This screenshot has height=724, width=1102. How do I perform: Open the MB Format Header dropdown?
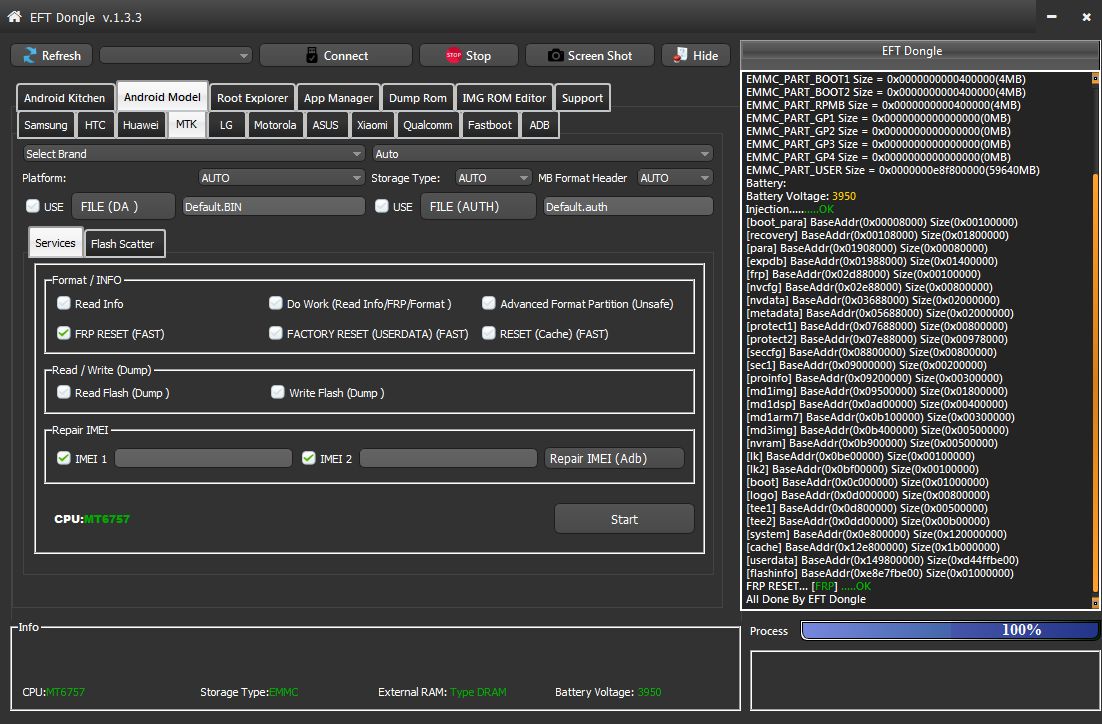(675, 178)
